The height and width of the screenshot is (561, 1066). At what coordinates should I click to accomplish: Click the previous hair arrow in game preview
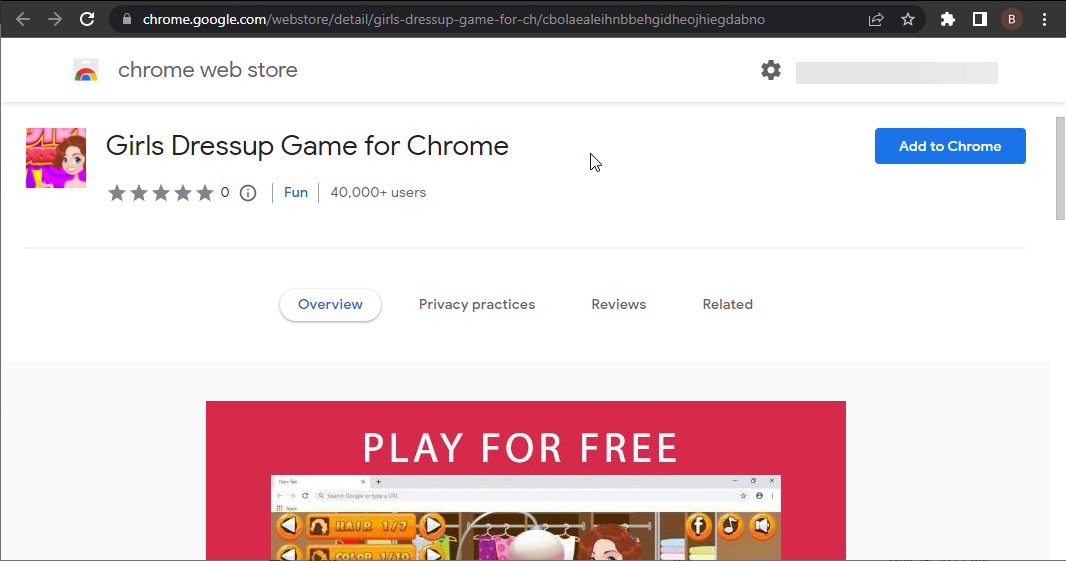pyautogui.click(x=289, y=525)
